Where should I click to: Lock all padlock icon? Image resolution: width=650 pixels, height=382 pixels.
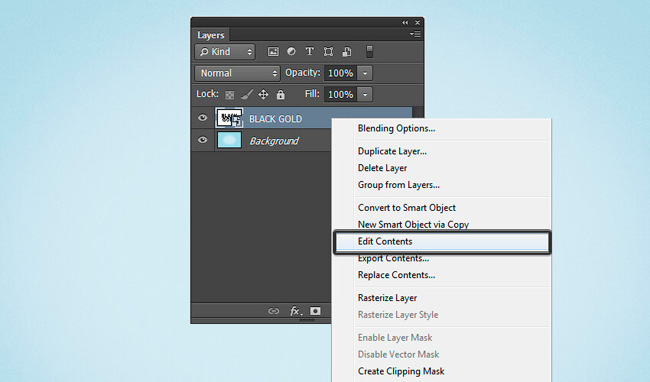pyautogui.click(x=281, y=95)
